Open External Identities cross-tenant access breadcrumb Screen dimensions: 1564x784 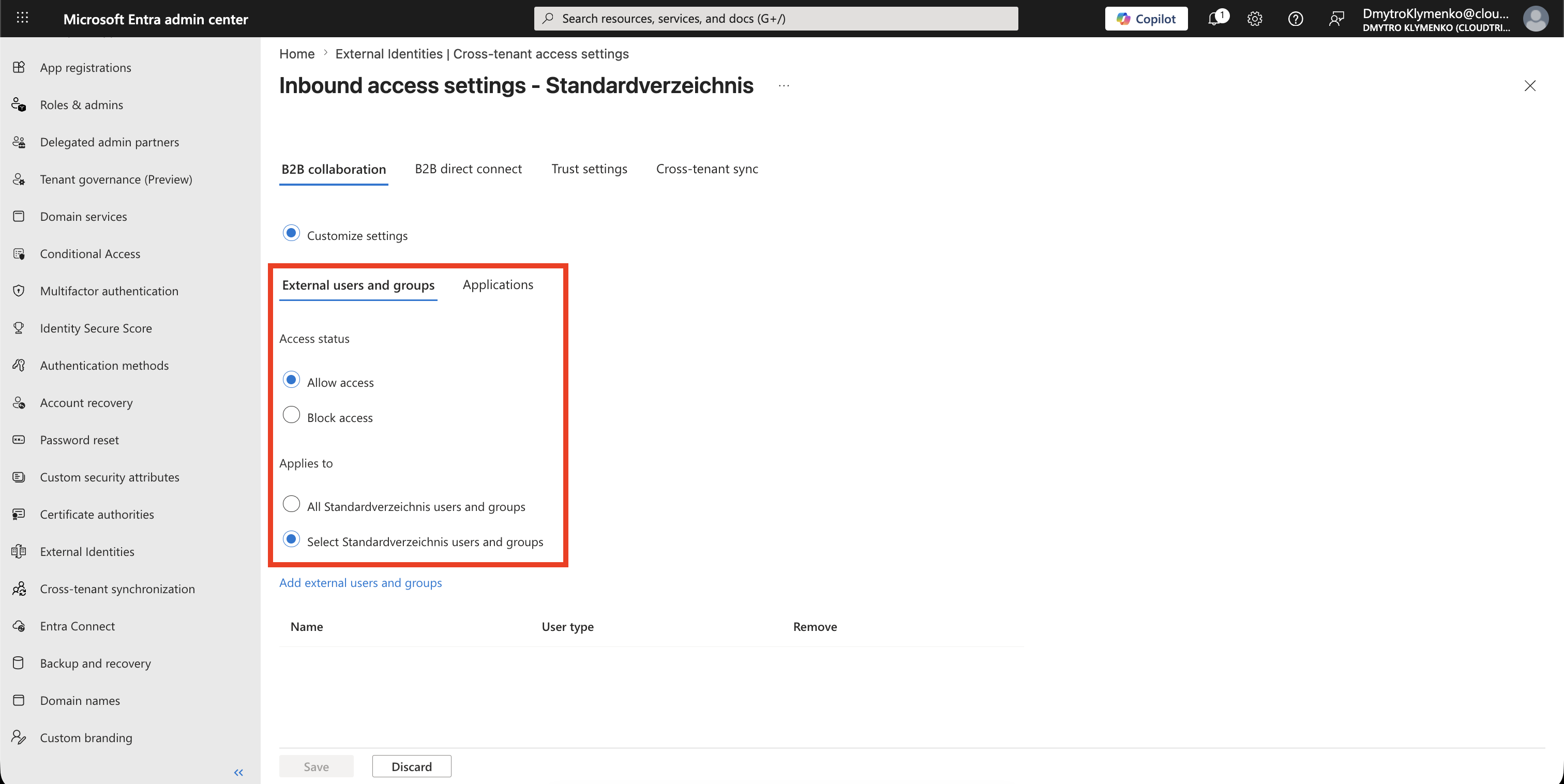482,54
